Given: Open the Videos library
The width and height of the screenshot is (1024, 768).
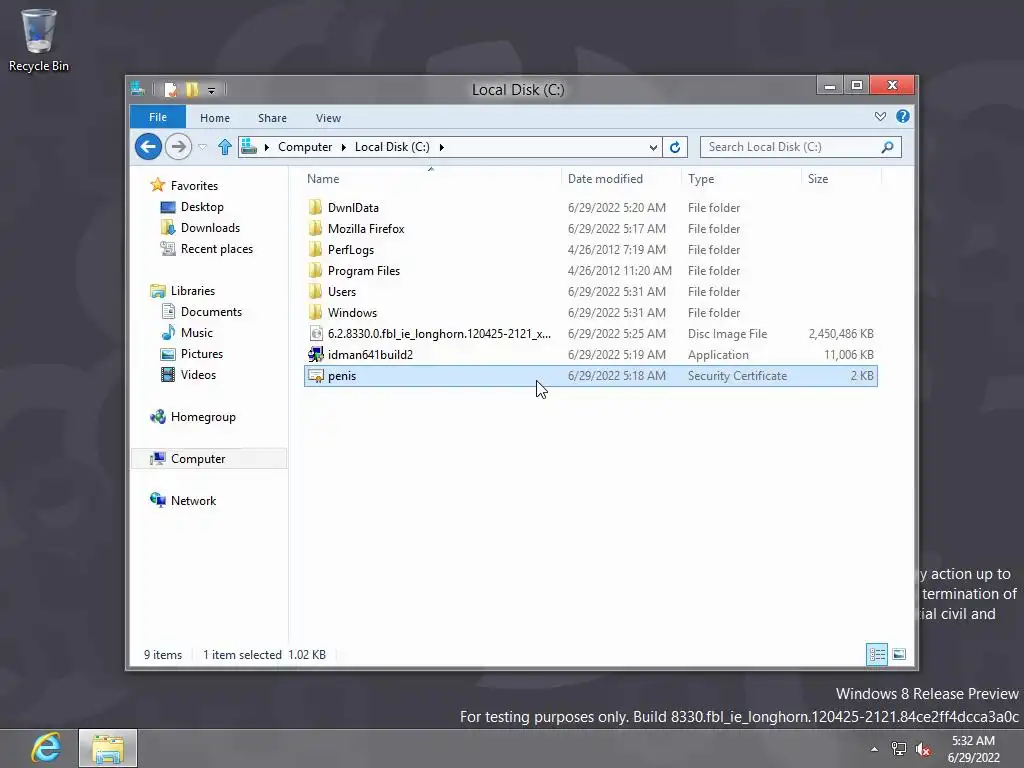Looking at the screenshot, I should (198, 375).
